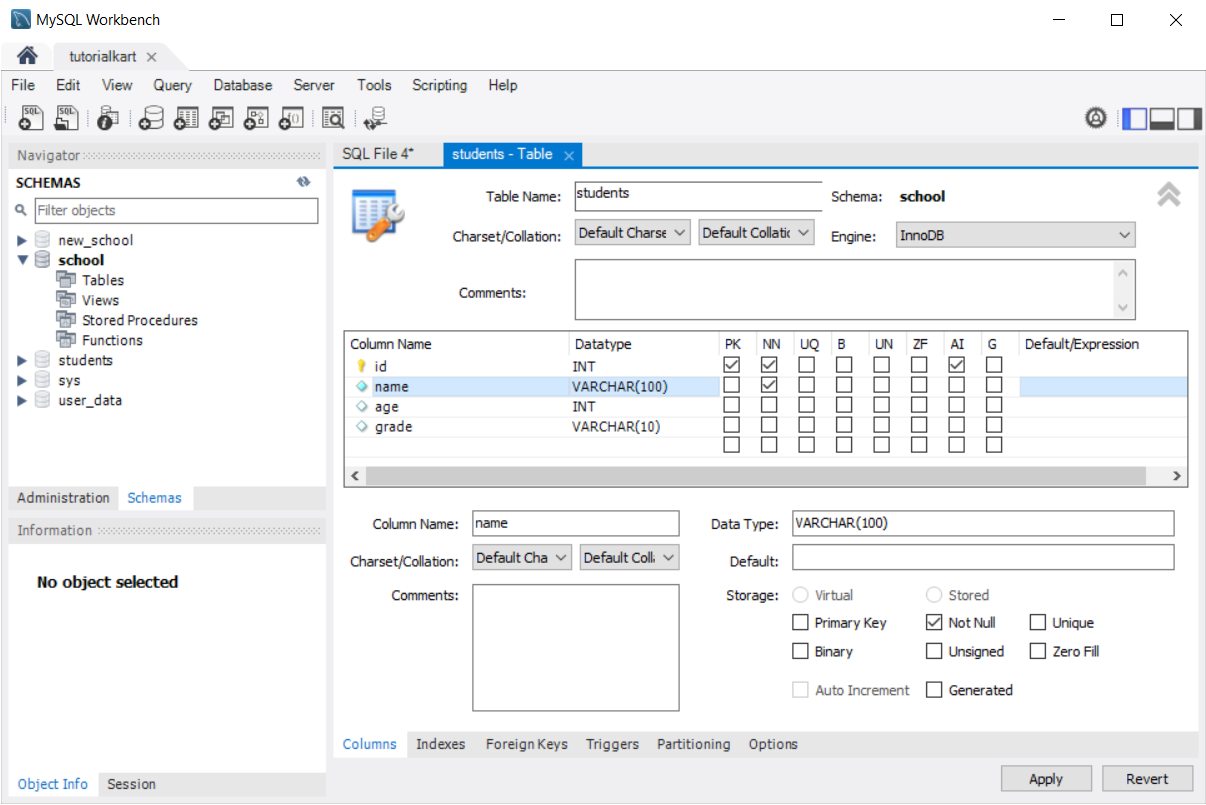Open the Engine dropdown showing InnoDB
1206x805 pixels.
pyautogui.click(x=1015, y=235)
